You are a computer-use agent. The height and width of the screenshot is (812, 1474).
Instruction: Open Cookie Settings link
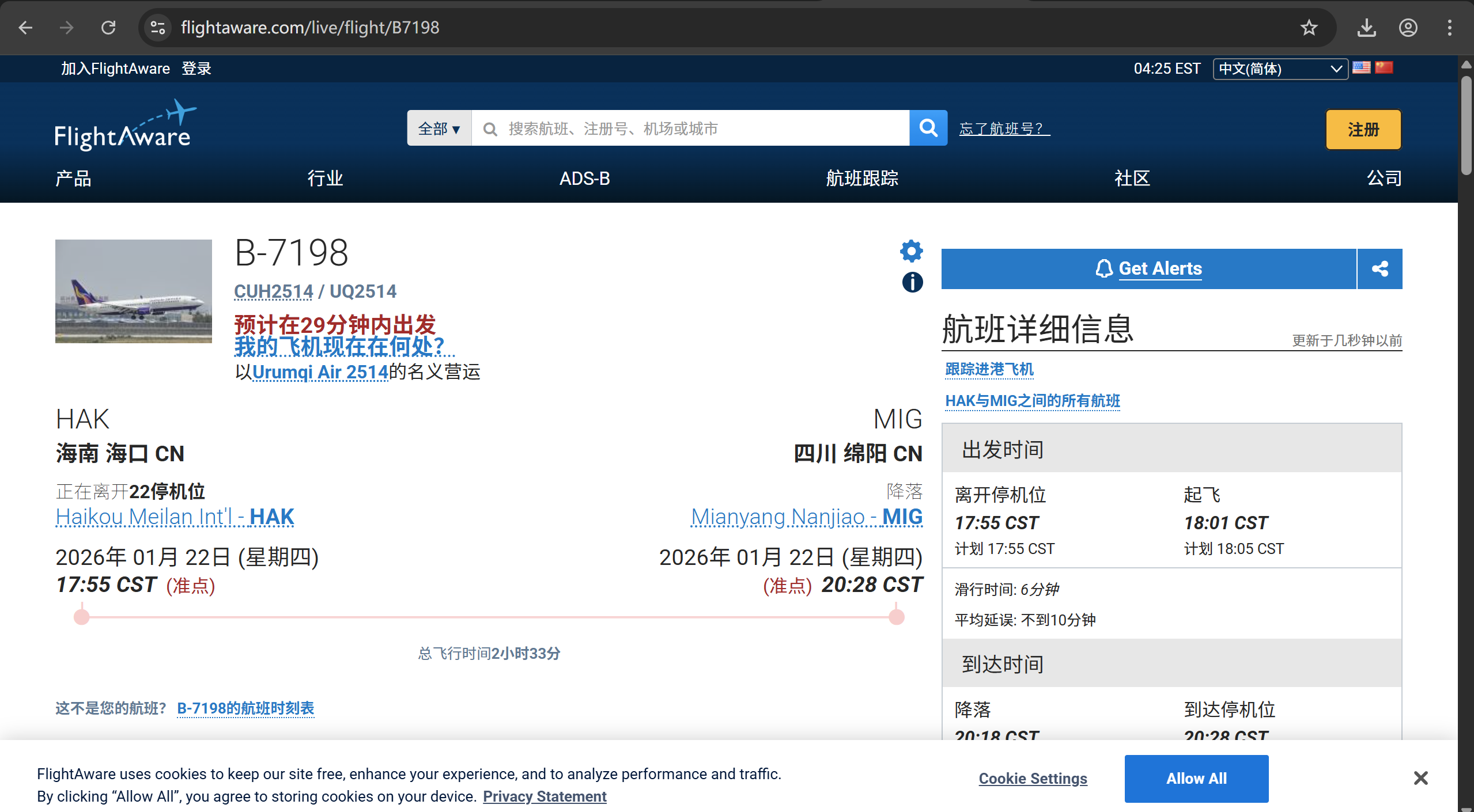click(1033, 779)
